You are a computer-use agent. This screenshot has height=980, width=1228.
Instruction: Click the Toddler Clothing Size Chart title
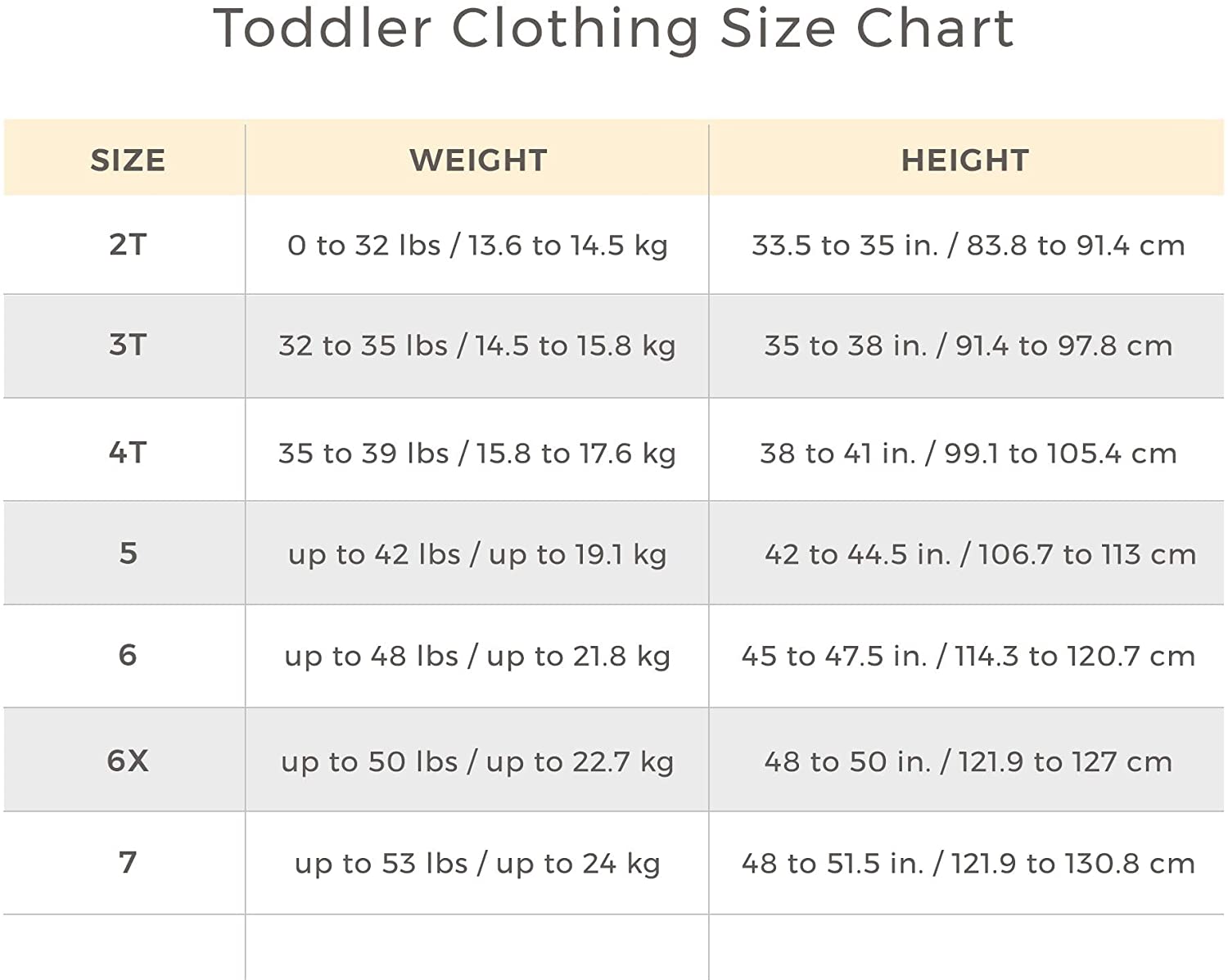coord(613,29)
